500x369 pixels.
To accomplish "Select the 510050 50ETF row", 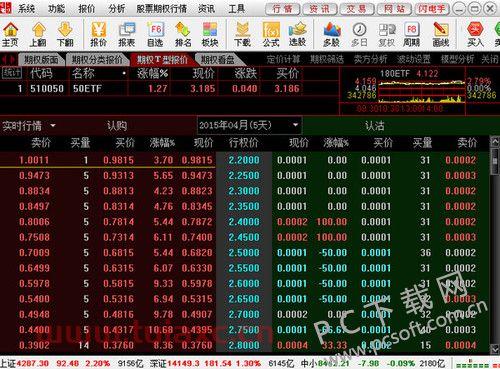I will click(151, 88).
